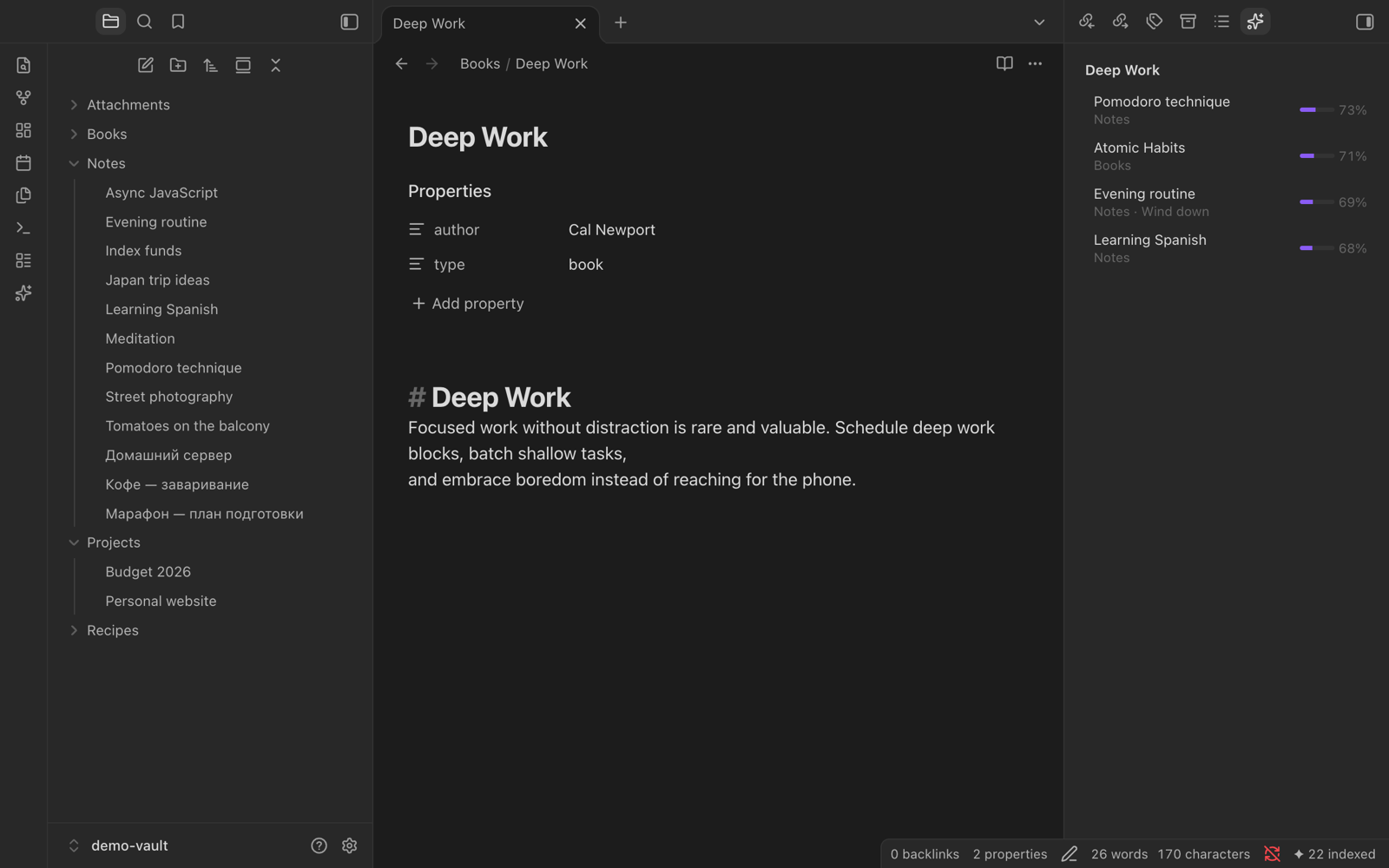The image size is (1389, 868).
Task: Open tab list dropdown chevron
Action: pyautogui.click(x=1039, y=23)
